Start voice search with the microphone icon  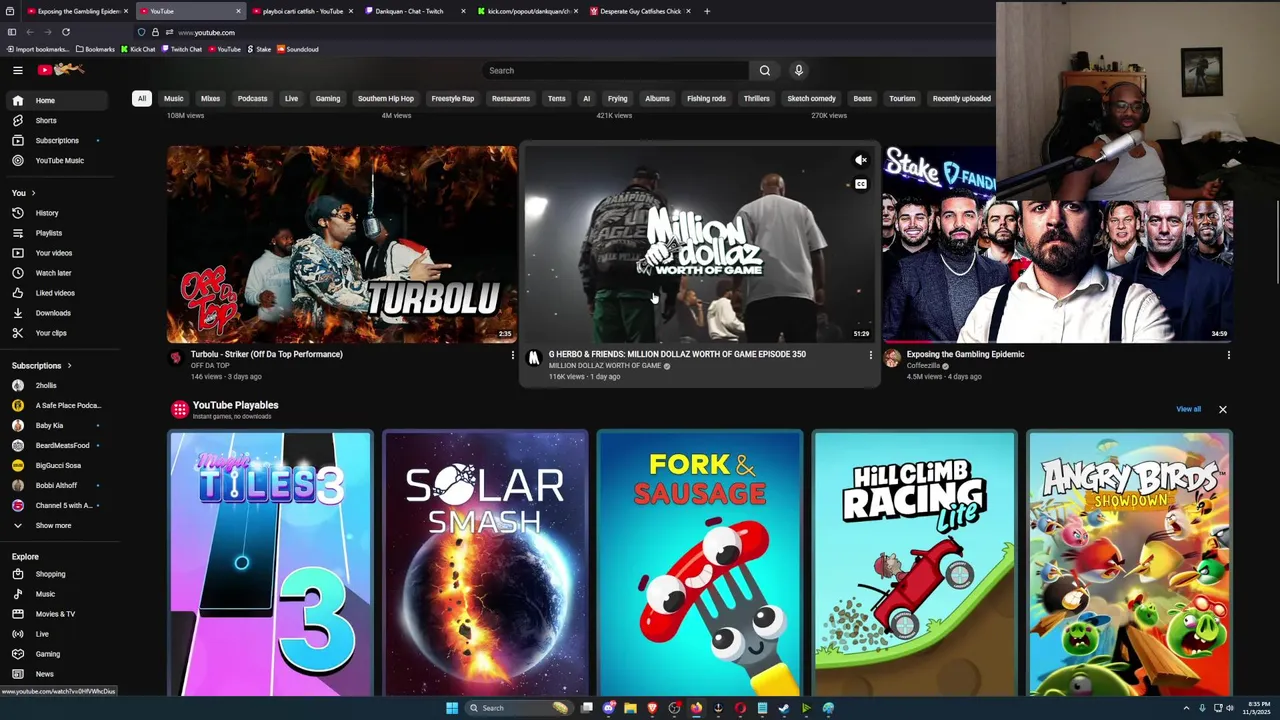(x=798, y=70)
